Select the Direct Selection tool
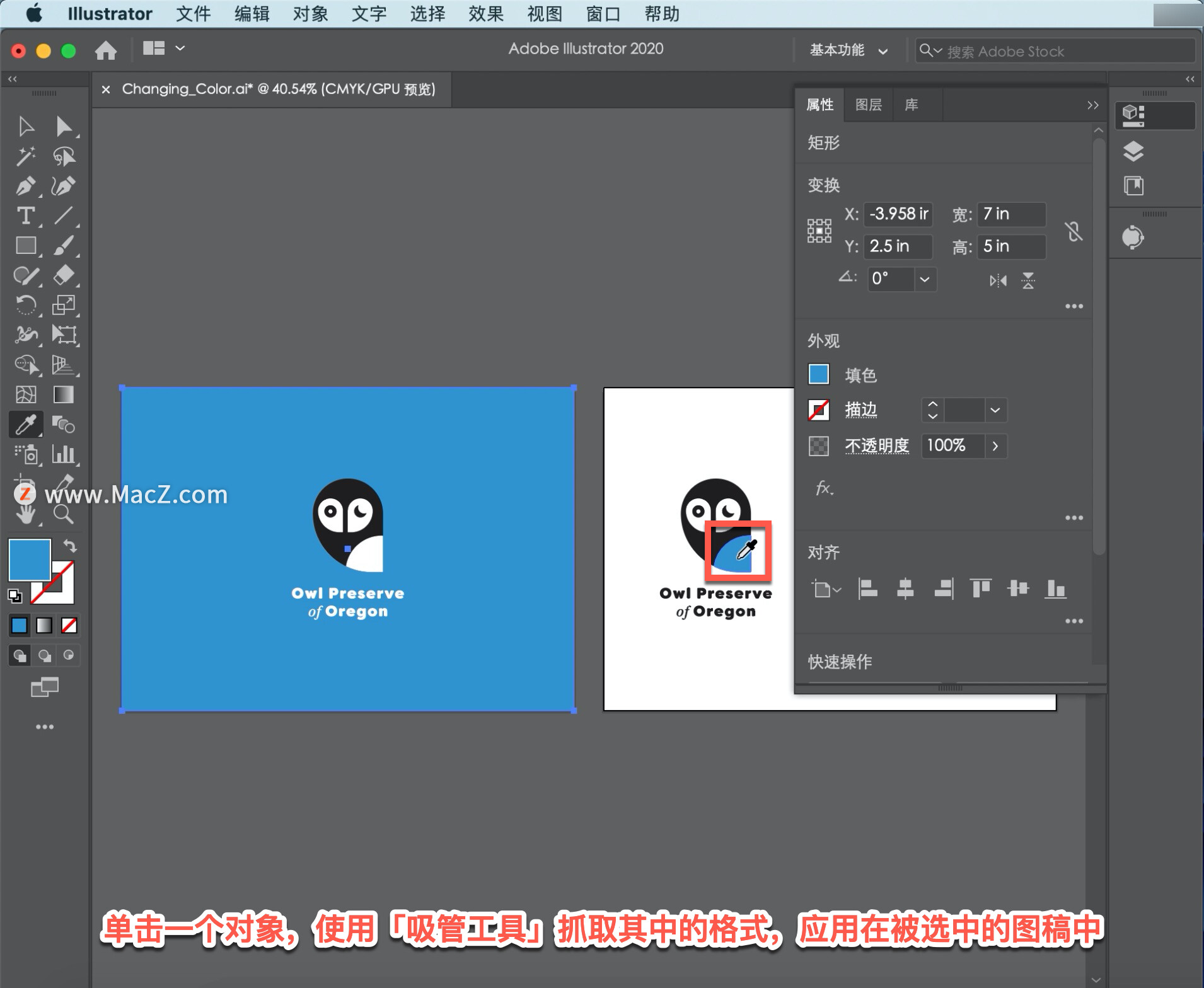 tap(64, 126)
